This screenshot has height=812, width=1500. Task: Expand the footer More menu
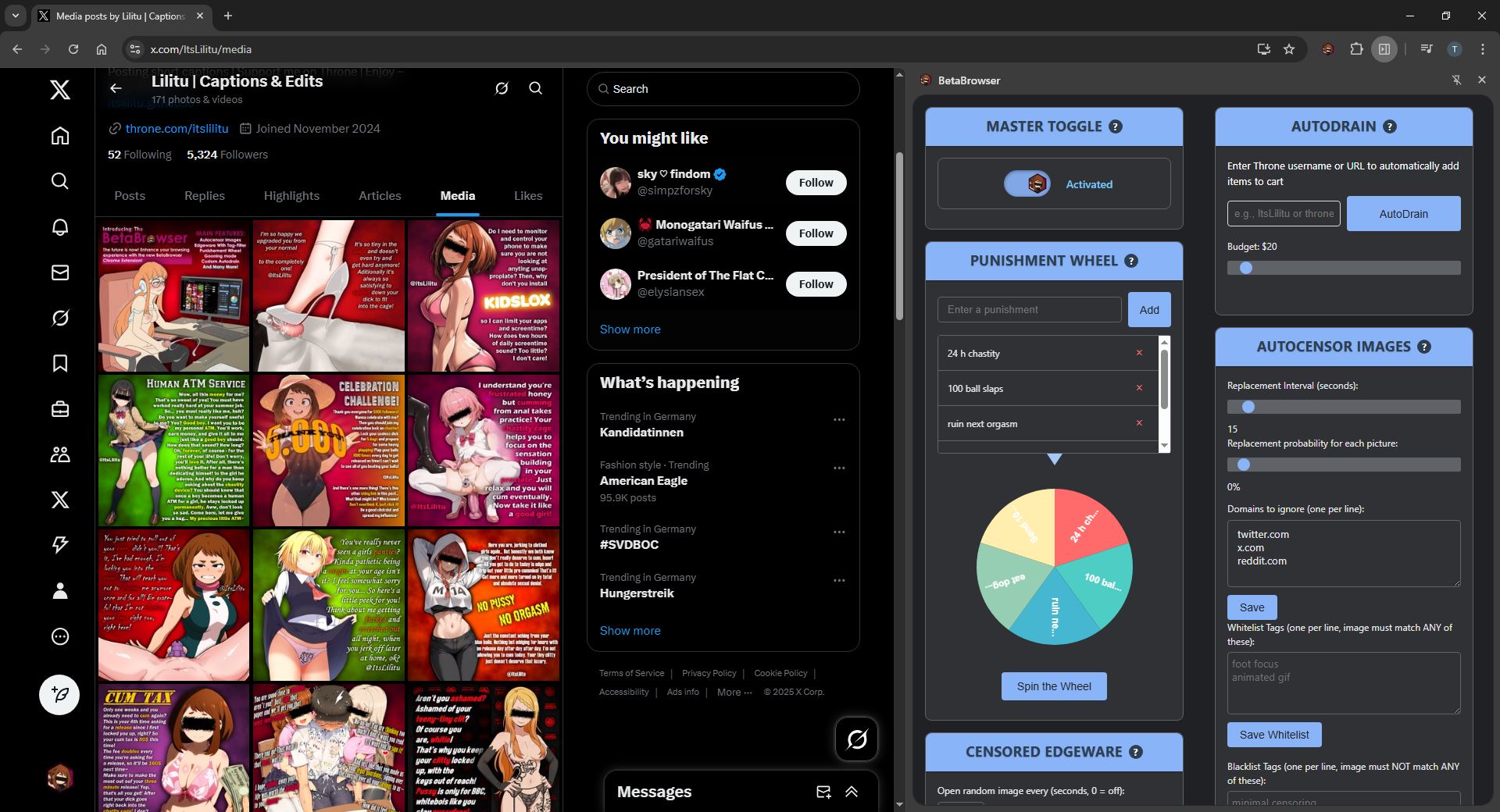tap(734, 692)
